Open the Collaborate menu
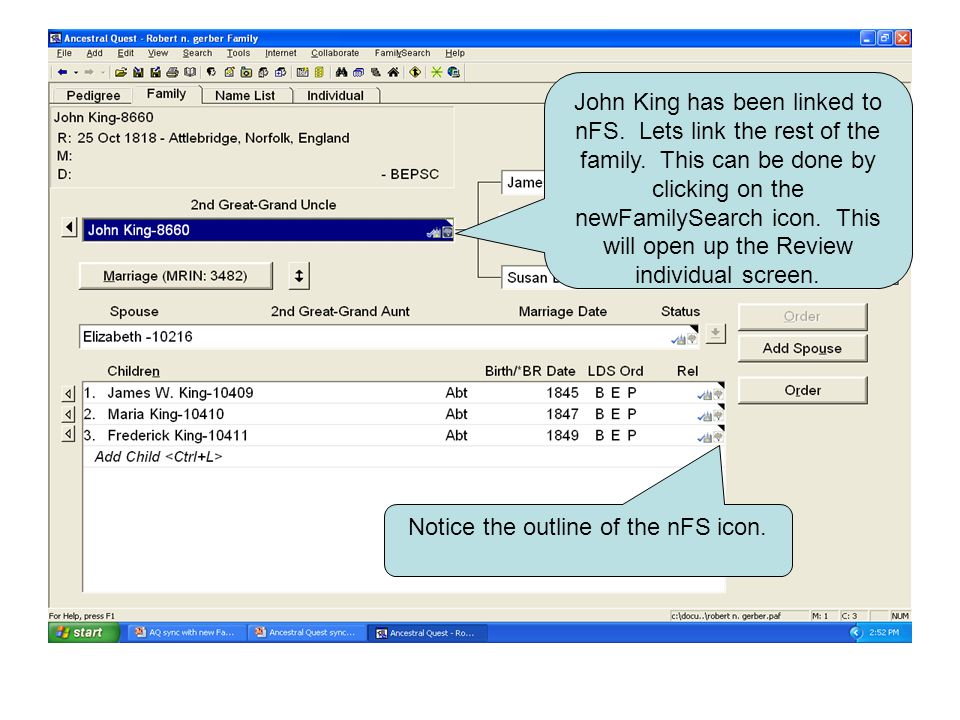 pos(335,53)
